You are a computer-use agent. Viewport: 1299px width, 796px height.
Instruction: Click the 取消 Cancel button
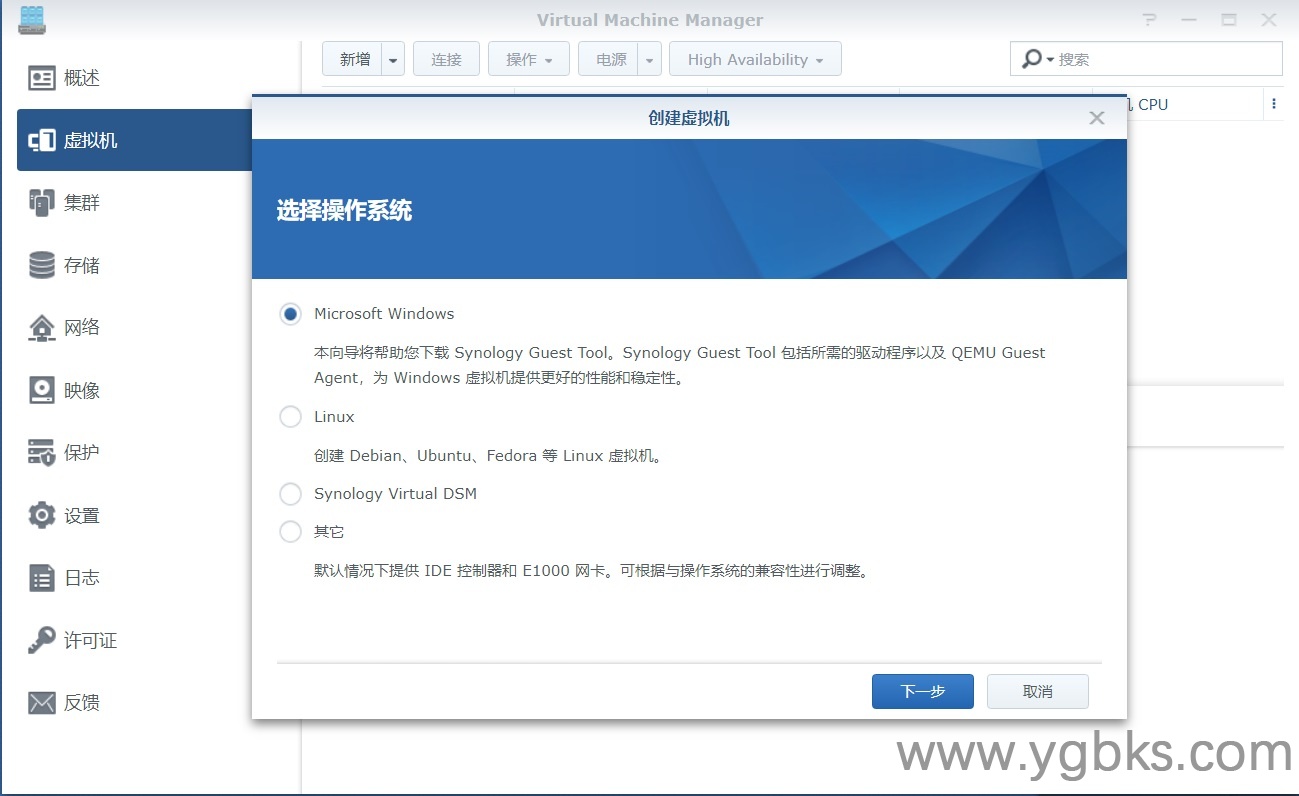[x=1038, y=691]
